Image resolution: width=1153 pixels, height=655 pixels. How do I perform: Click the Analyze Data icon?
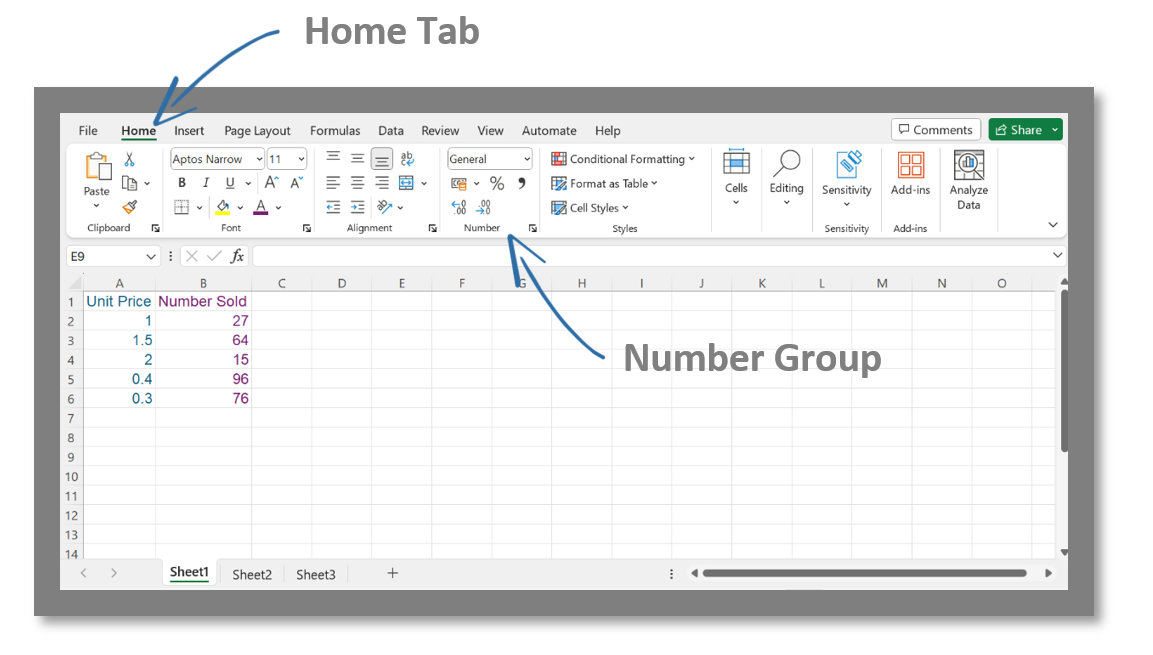point(968,165)
